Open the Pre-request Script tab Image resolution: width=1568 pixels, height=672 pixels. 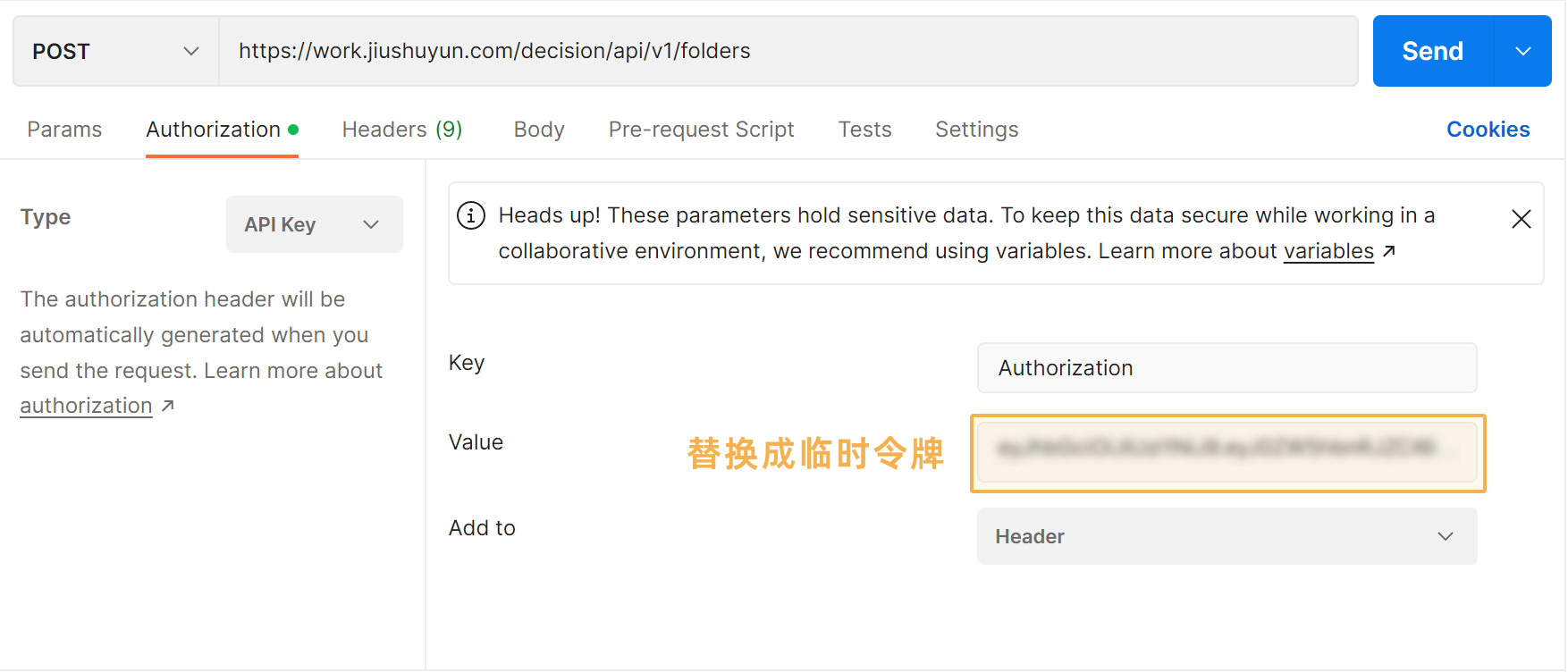[x=701, y=130]
